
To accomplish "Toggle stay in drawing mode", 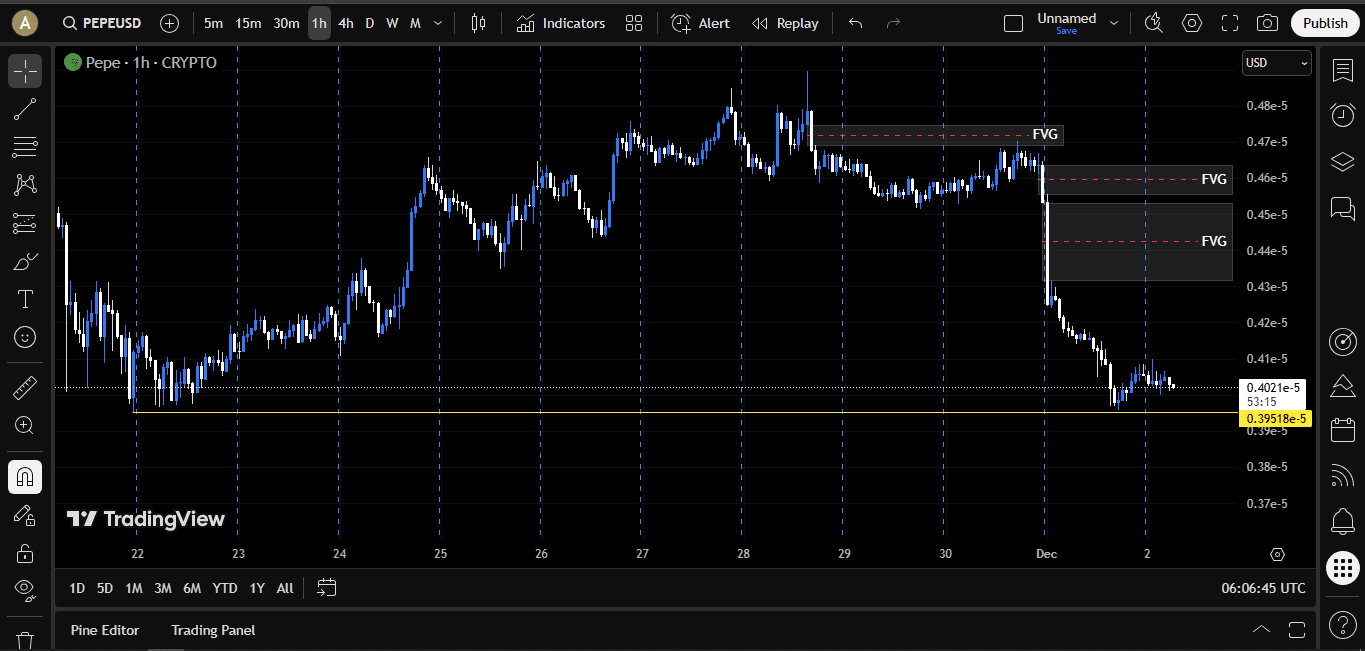I will click(25, 515).
